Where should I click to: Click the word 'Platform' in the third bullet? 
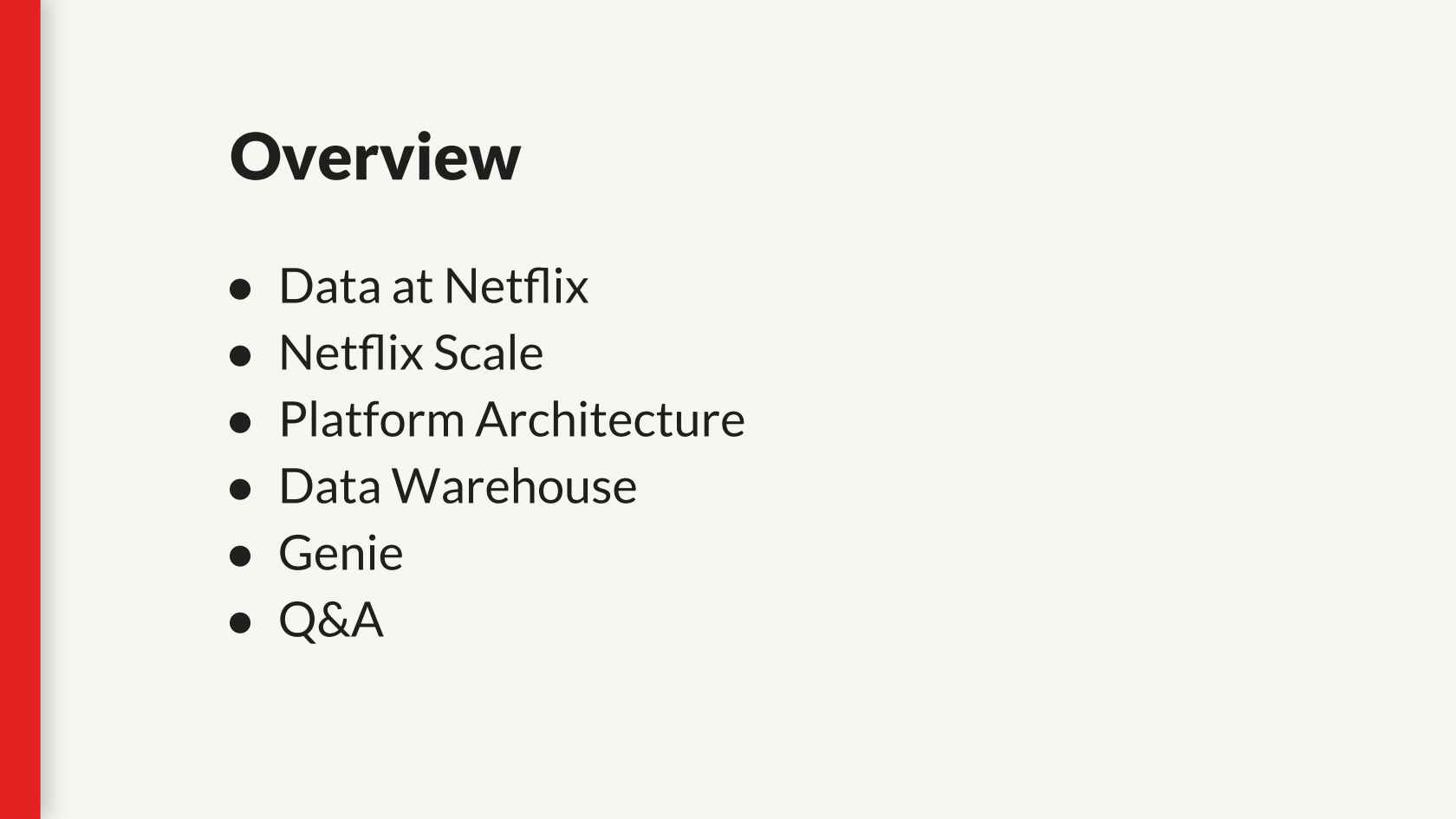coord(372,419)
